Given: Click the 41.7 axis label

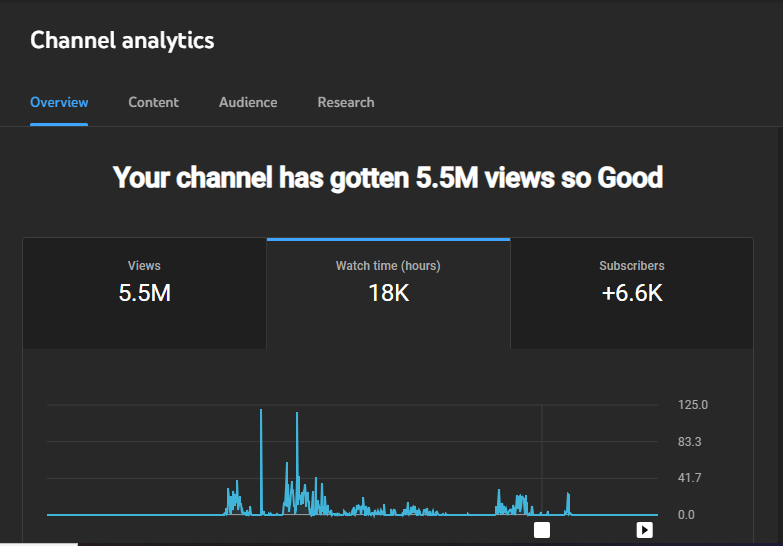Looking at the screenshot, I should [x=689, y=478].
